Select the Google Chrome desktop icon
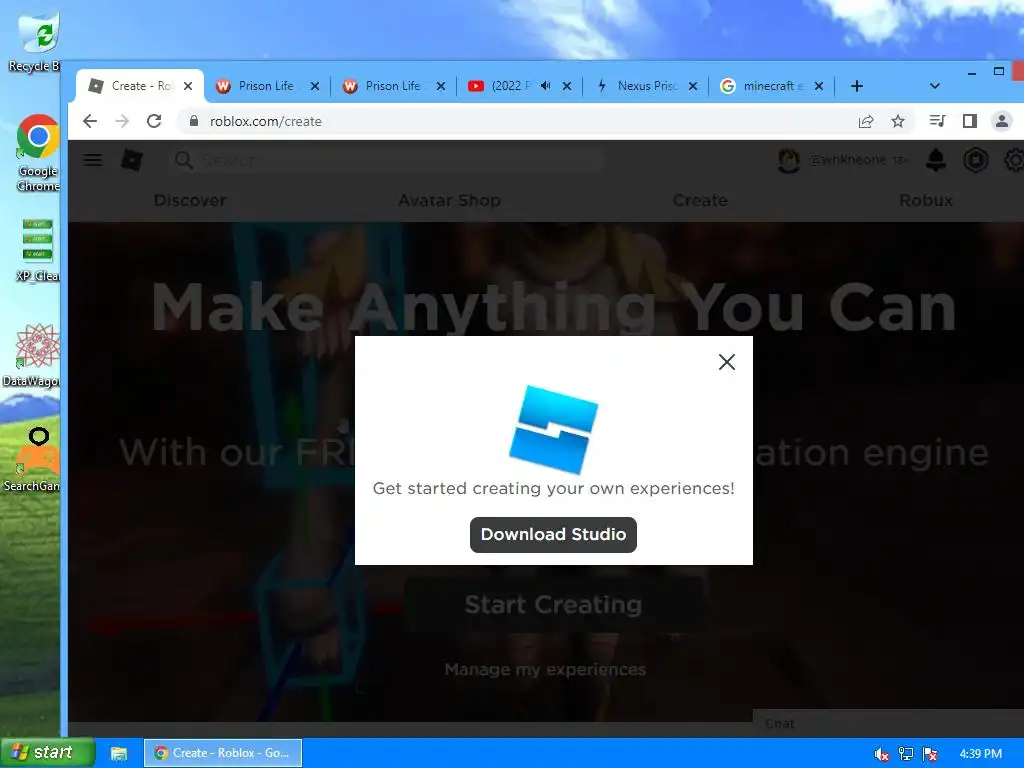The height and width of the screenshot is (768, 1024). (38, 153)
